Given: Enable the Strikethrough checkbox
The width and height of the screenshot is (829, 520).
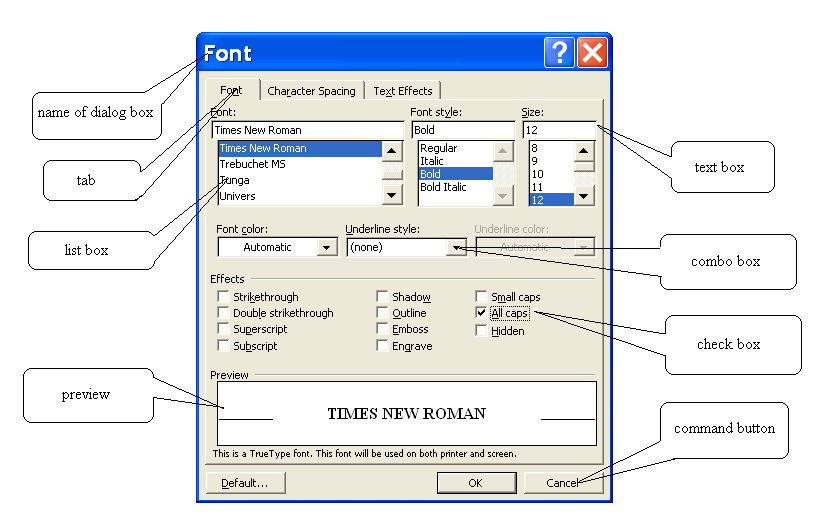Looking at the screenshot, I should 223,296.
